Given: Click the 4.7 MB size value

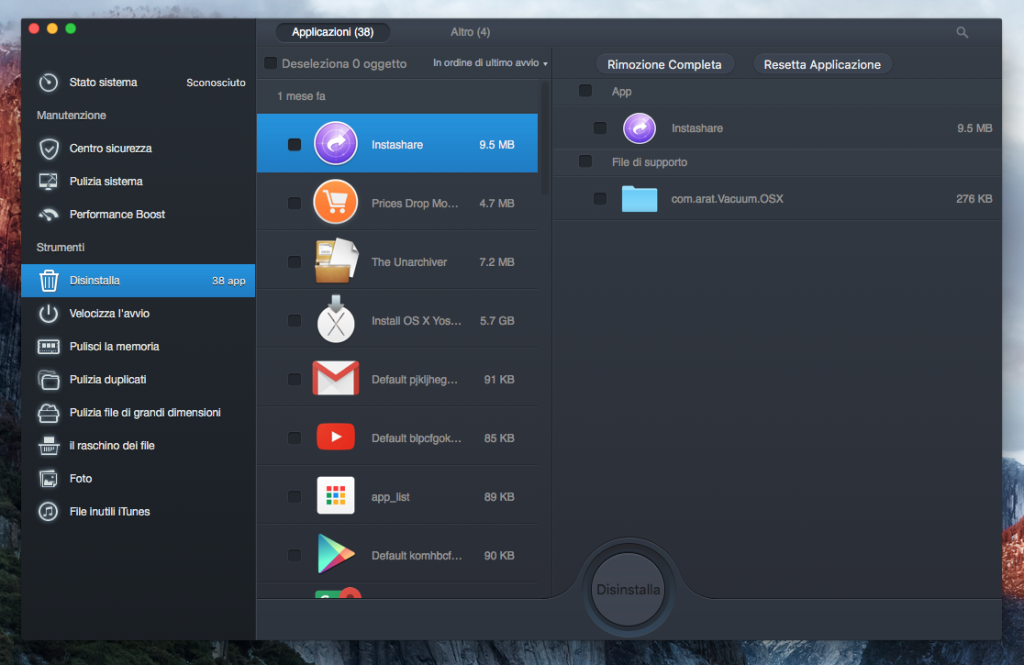Looking at the screenshot, I should pos(497,203).
